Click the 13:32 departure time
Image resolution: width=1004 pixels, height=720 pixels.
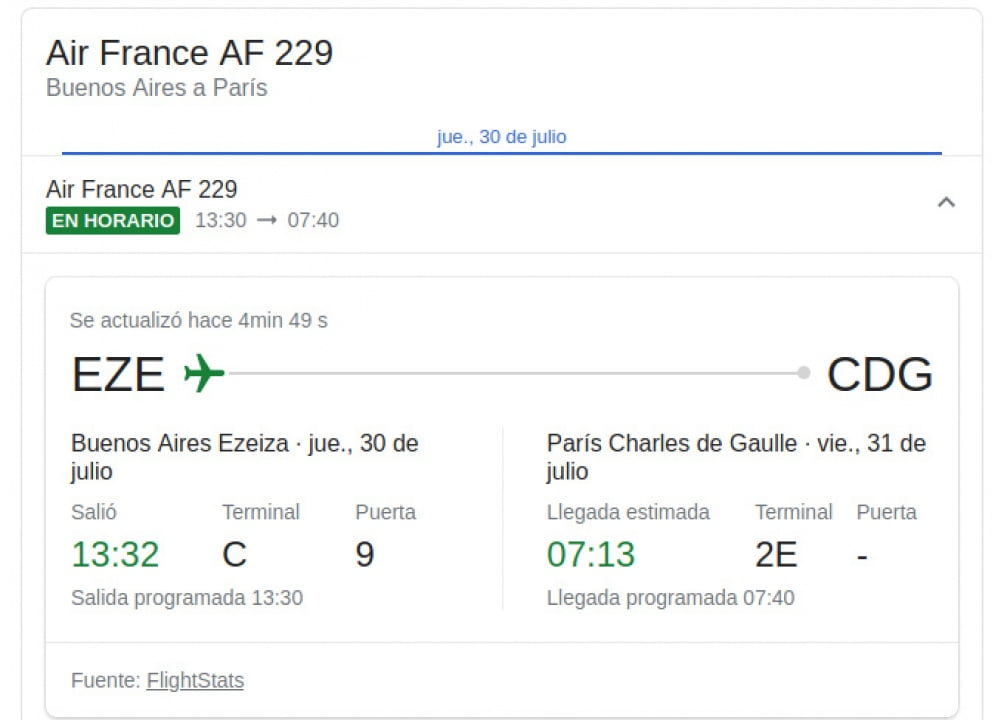pos(115,554)
